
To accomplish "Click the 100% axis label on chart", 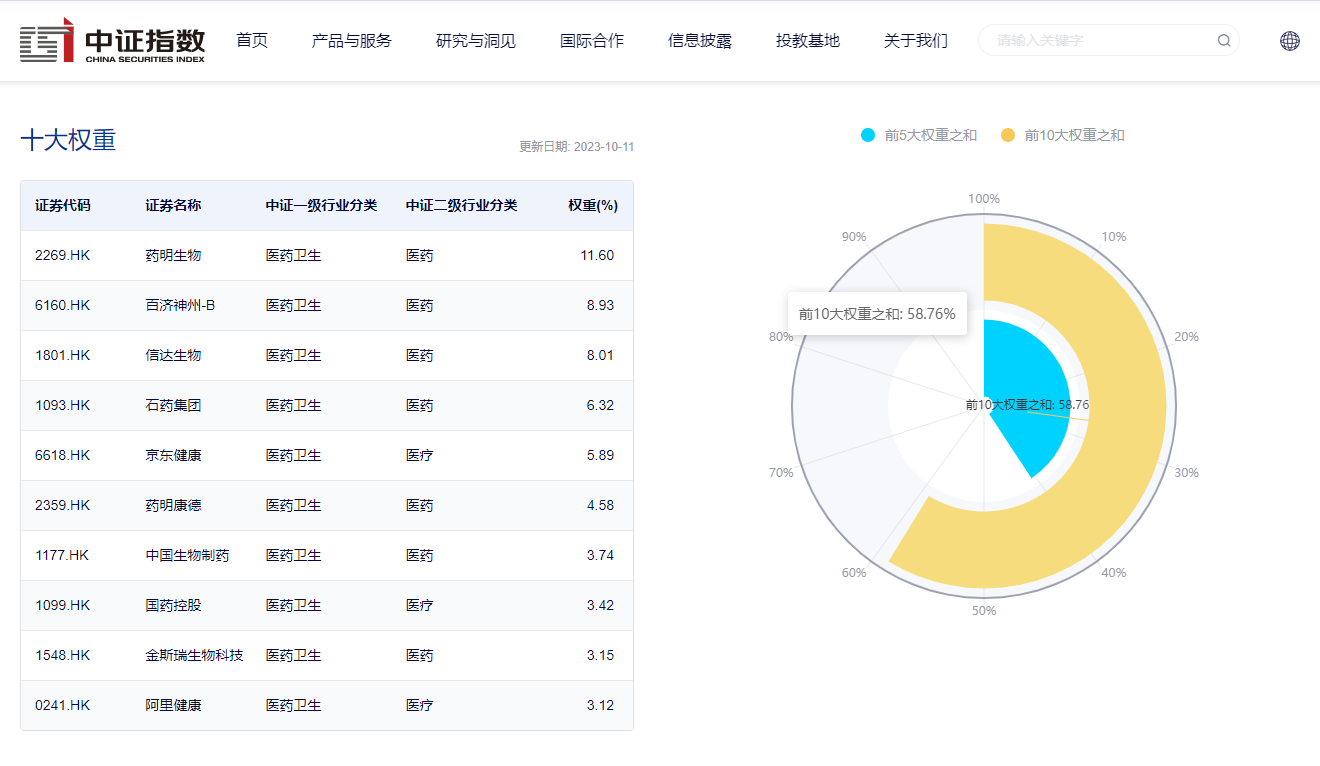I will [x=984, y=198].
